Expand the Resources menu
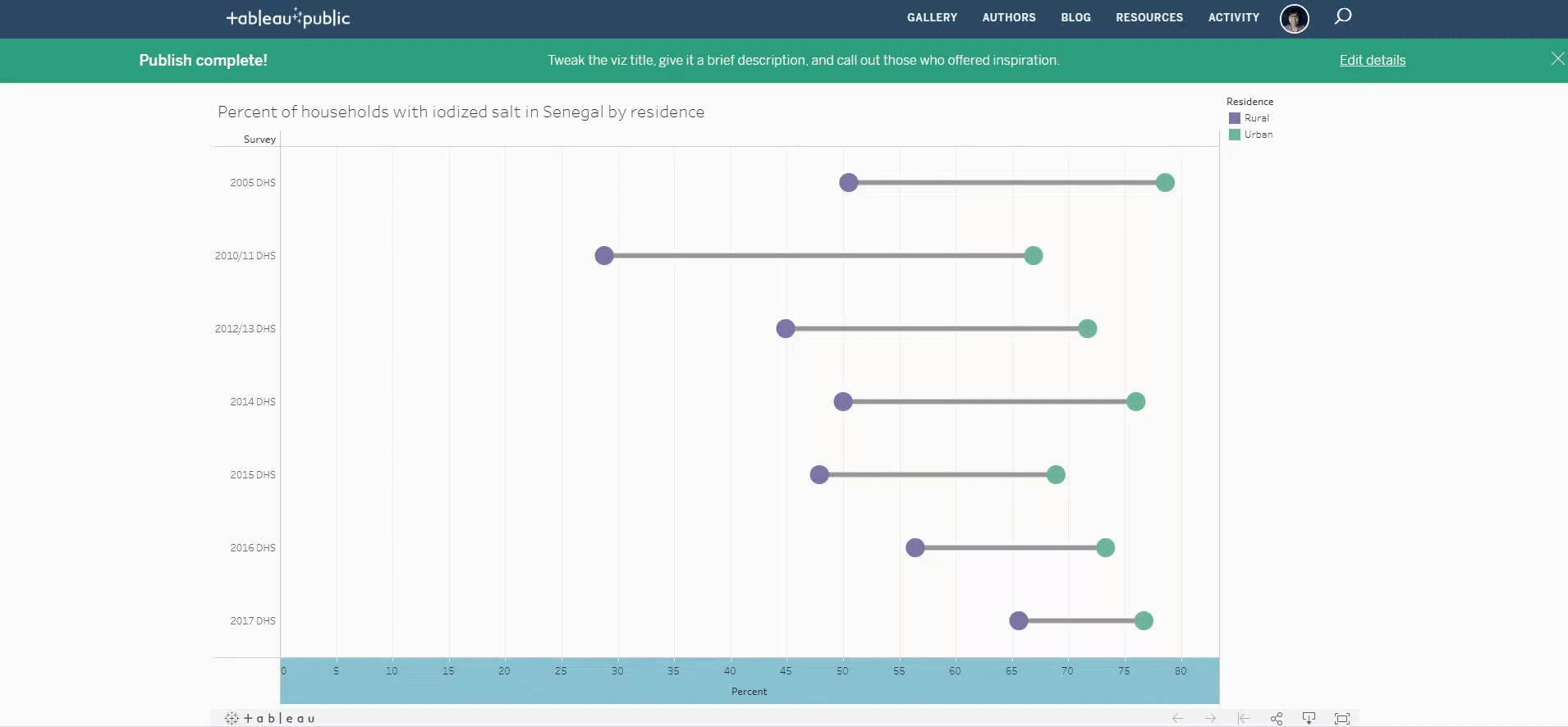1568x727 pixels. pyautogui.click(x=1149, y=17)
